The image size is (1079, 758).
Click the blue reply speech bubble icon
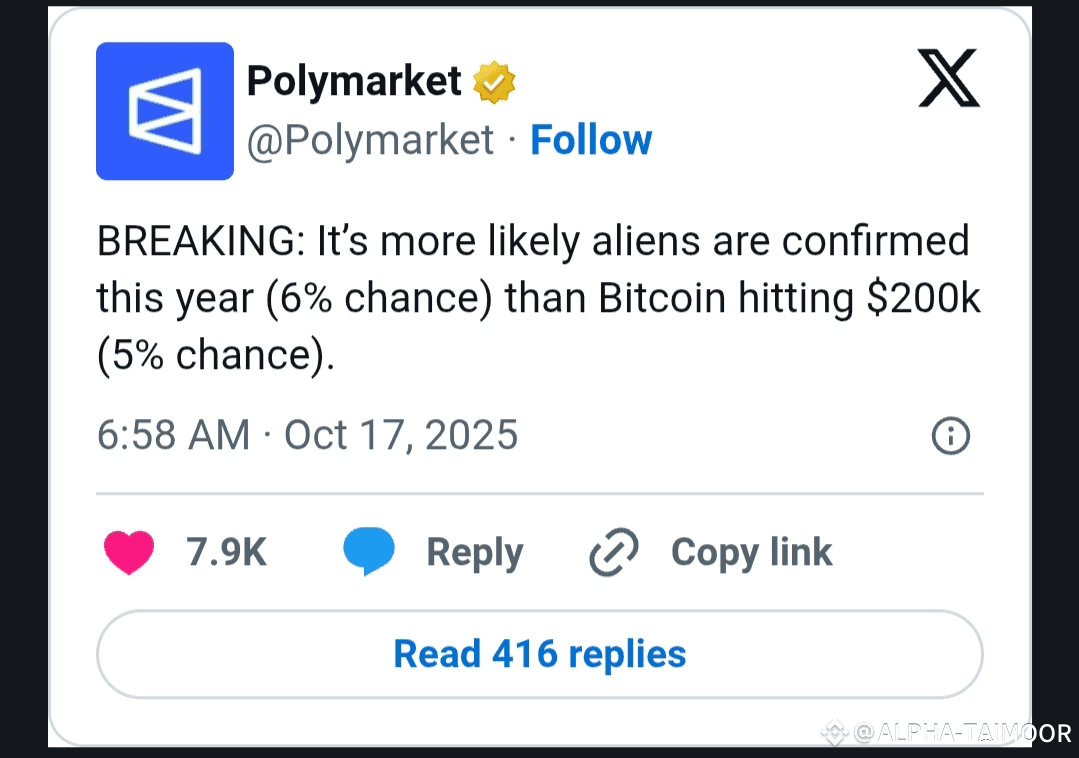(369, 552)
